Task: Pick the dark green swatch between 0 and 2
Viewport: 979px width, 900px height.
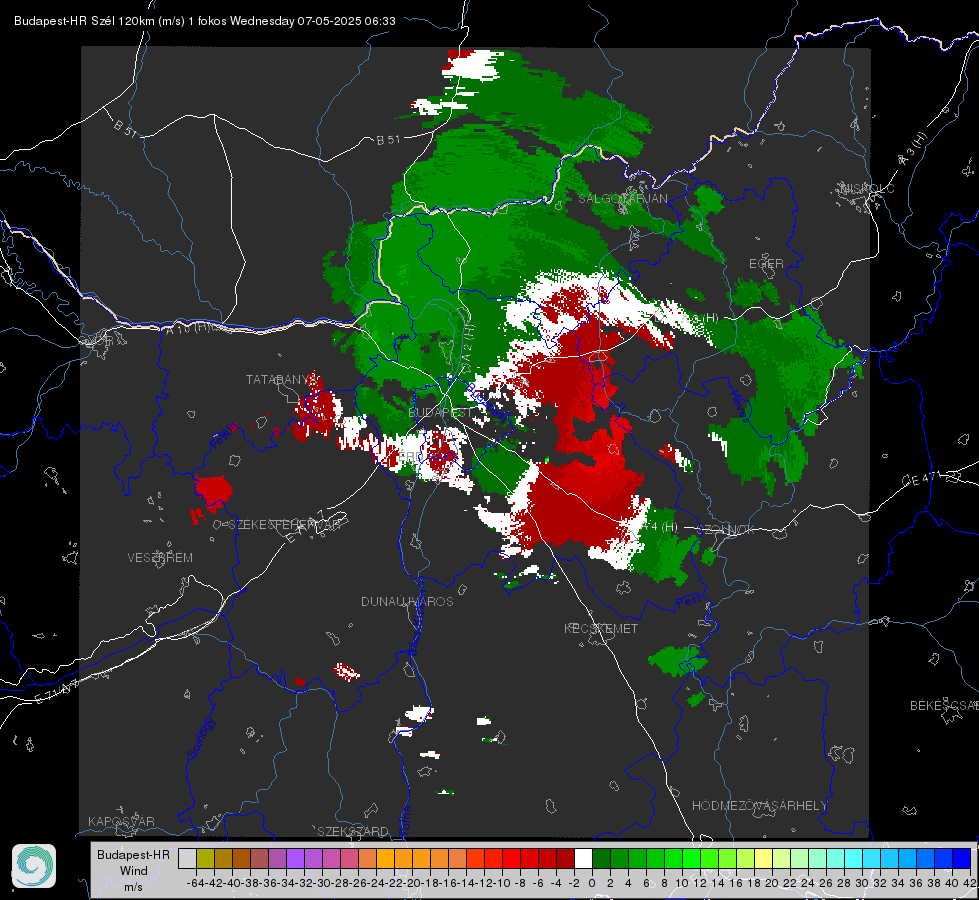Action: (601, 858)
